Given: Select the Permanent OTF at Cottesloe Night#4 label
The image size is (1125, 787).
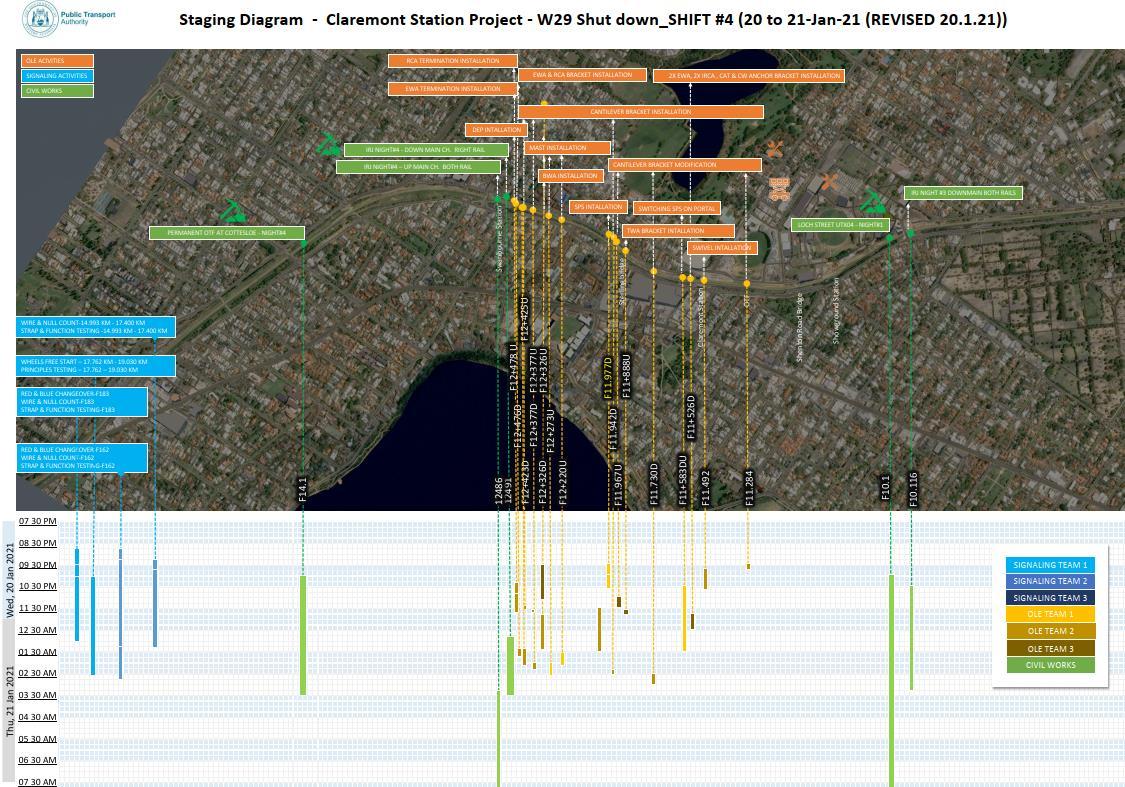Looking at the screenshot, I should coord(227,233).
